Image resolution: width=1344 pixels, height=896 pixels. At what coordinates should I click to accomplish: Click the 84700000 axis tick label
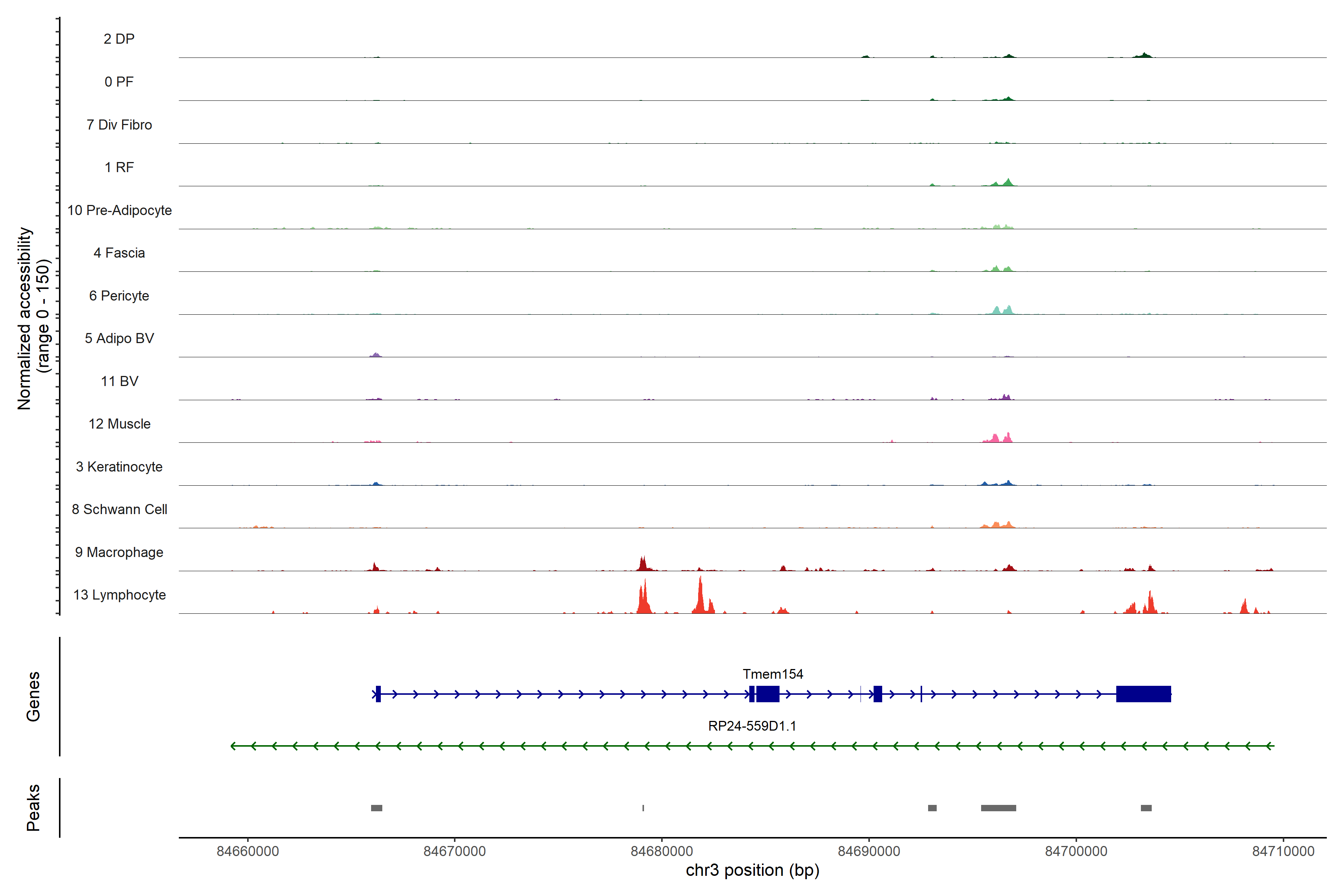(1076, 852)
